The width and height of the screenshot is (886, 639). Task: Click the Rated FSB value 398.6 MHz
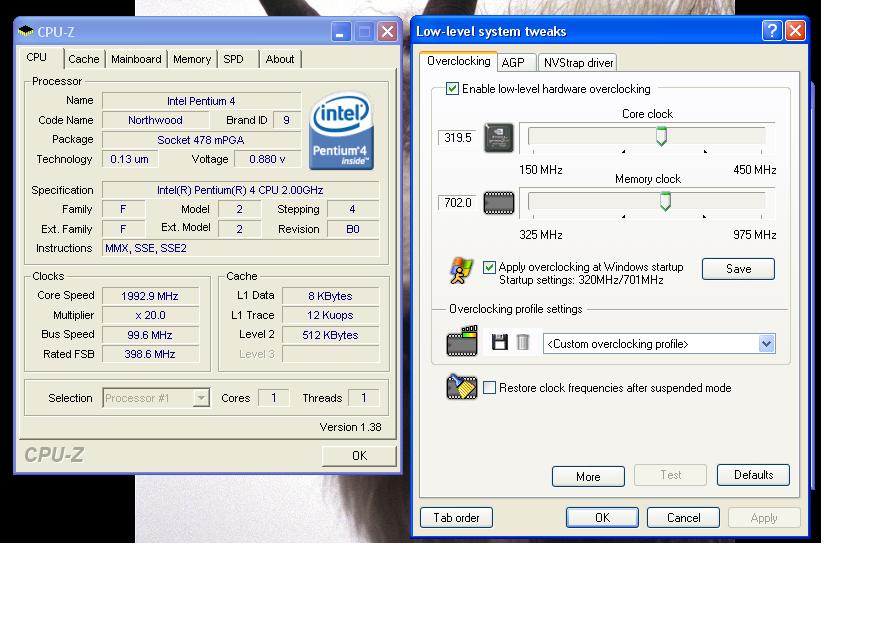pos(150,354)
